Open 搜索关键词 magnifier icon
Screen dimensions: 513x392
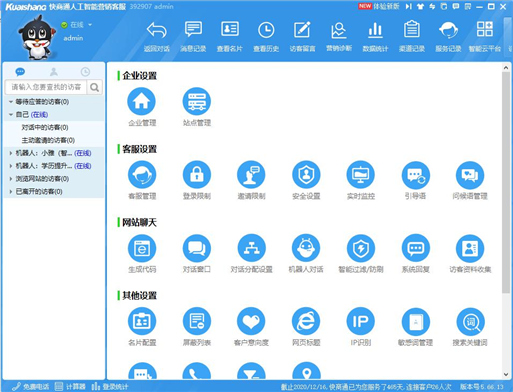(470, 321)
